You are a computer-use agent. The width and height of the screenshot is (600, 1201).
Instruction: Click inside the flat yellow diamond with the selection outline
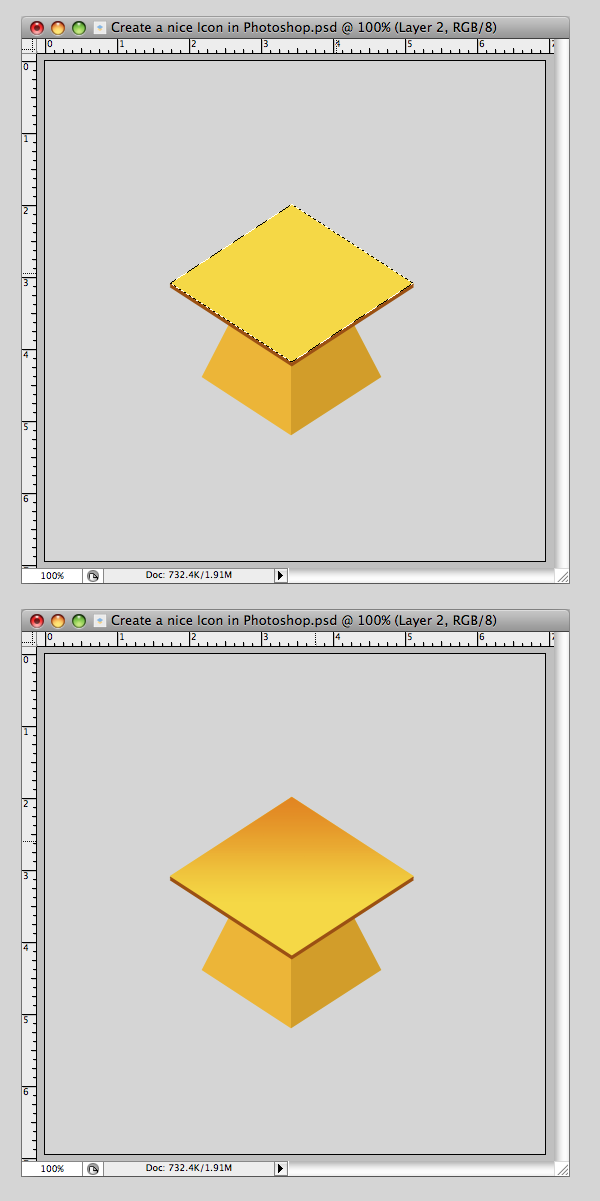click(x=292, y=283)
